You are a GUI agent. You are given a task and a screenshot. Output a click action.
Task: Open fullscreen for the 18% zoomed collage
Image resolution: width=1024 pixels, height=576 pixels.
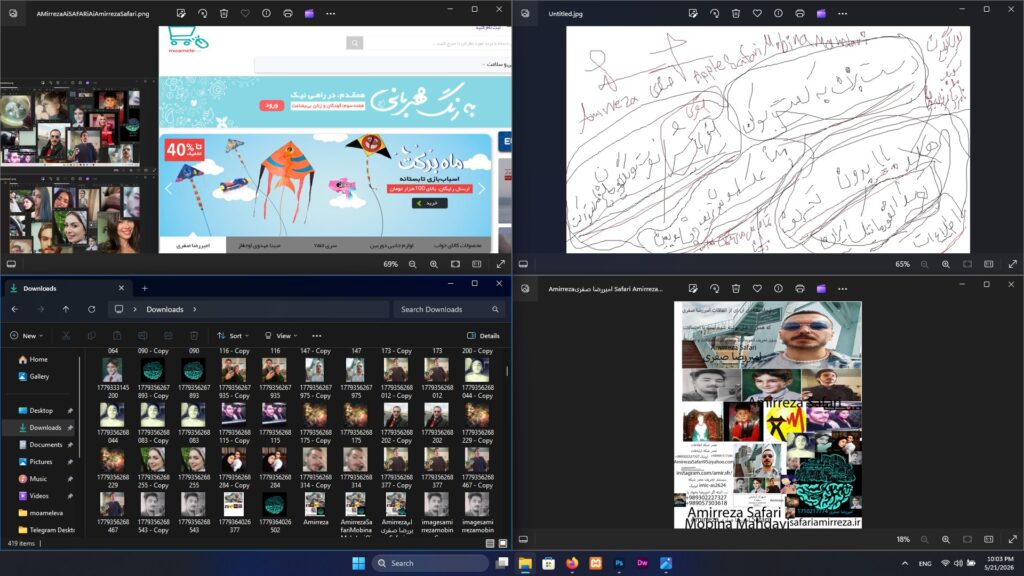[1012, 539]
